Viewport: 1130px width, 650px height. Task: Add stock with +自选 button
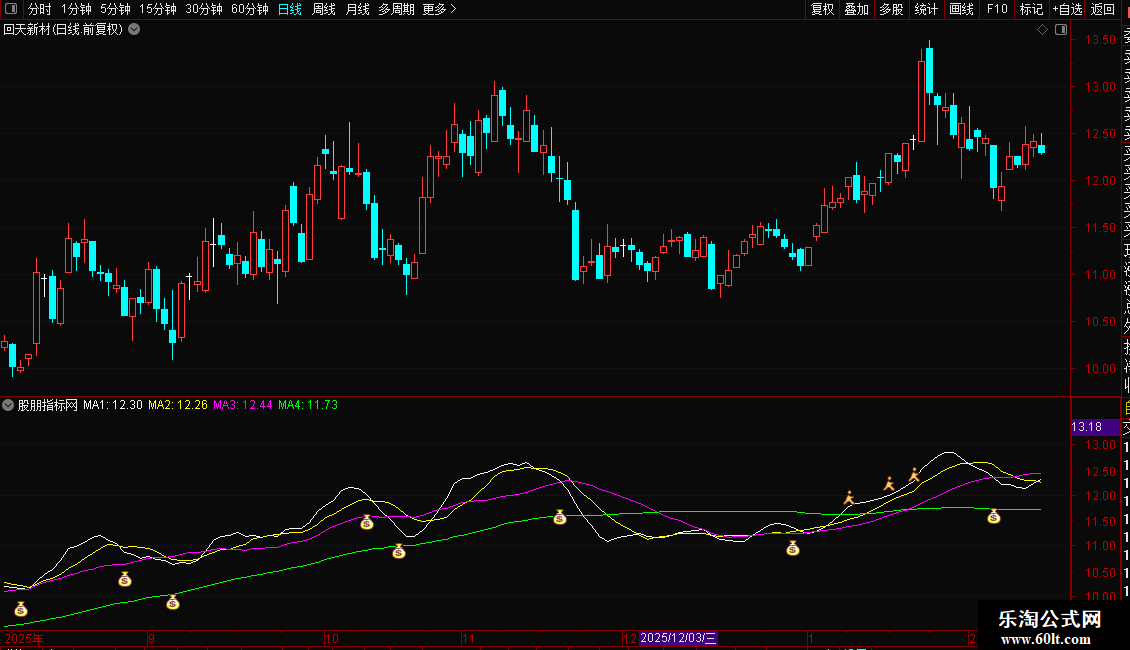[1067, 9]
